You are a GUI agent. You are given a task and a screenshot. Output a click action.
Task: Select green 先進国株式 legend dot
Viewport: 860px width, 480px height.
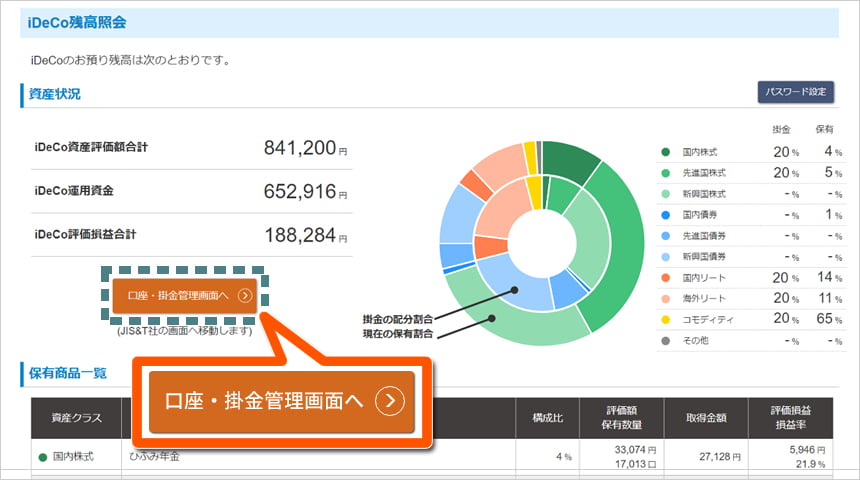click(665, 173)
